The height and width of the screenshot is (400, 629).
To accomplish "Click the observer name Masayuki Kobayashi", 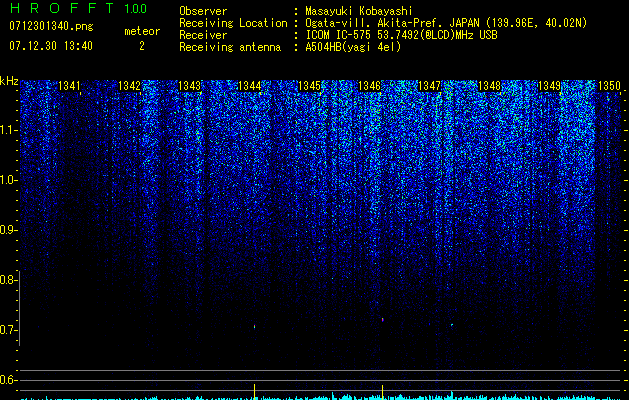I will (x=359, y=11).
